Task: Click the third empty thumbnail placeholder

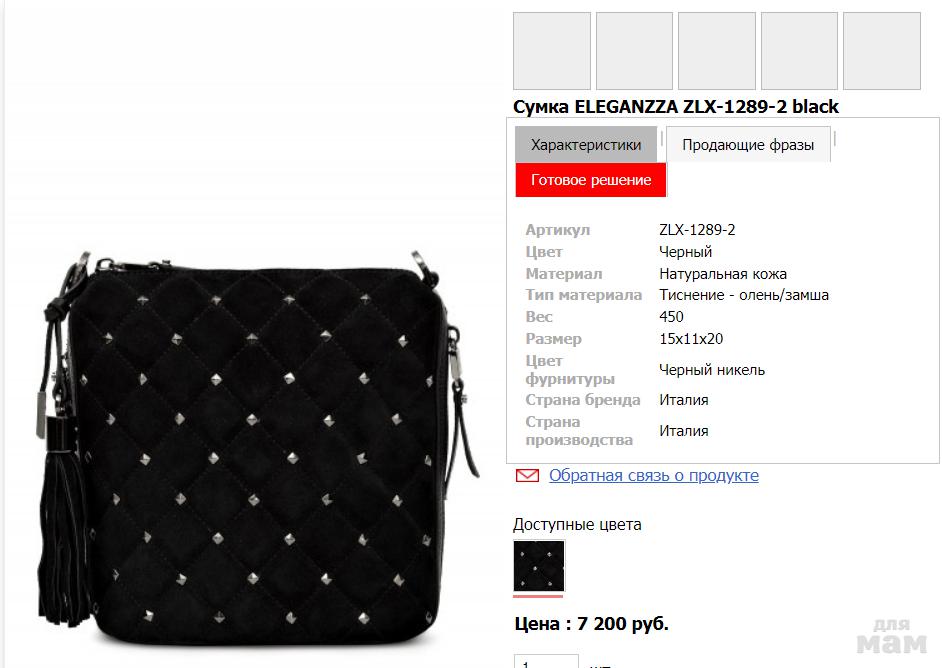Action: point(717,51)
